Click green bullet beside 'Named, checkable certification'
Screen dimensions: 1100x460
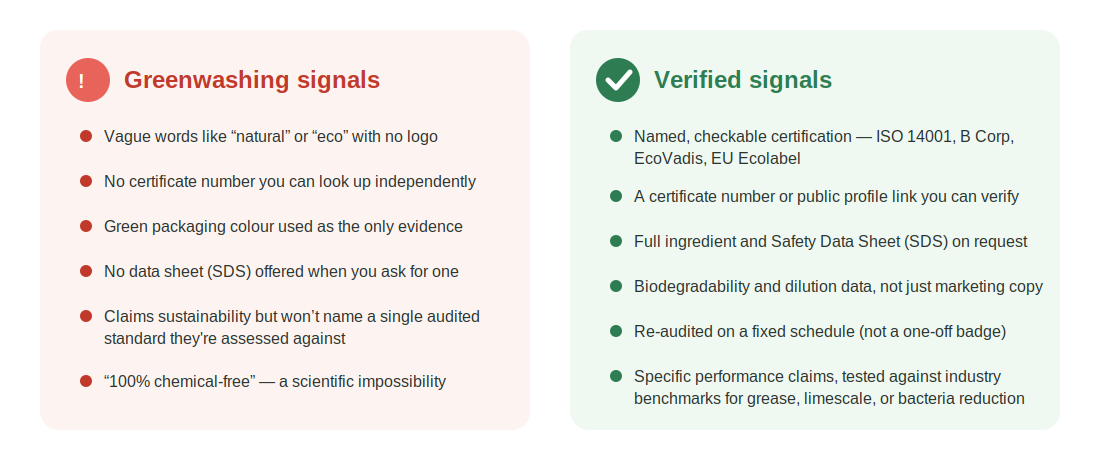[x=616, y=136]
